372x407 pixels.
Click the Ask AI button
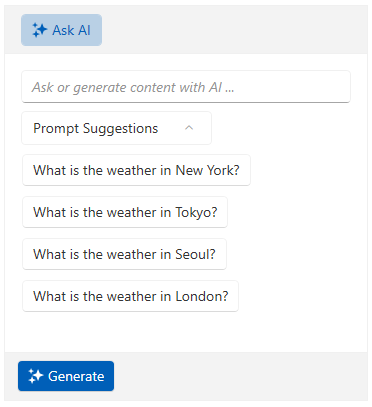[61, 30]
